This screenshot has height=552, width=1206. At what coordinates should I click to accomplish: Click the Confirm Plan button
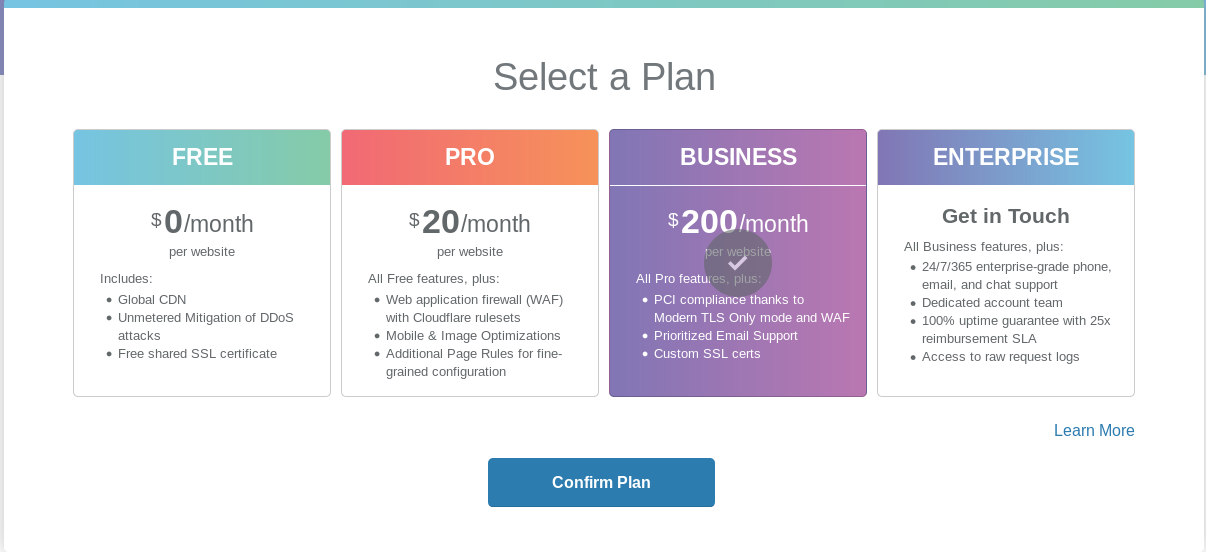[x=601, y=483]
